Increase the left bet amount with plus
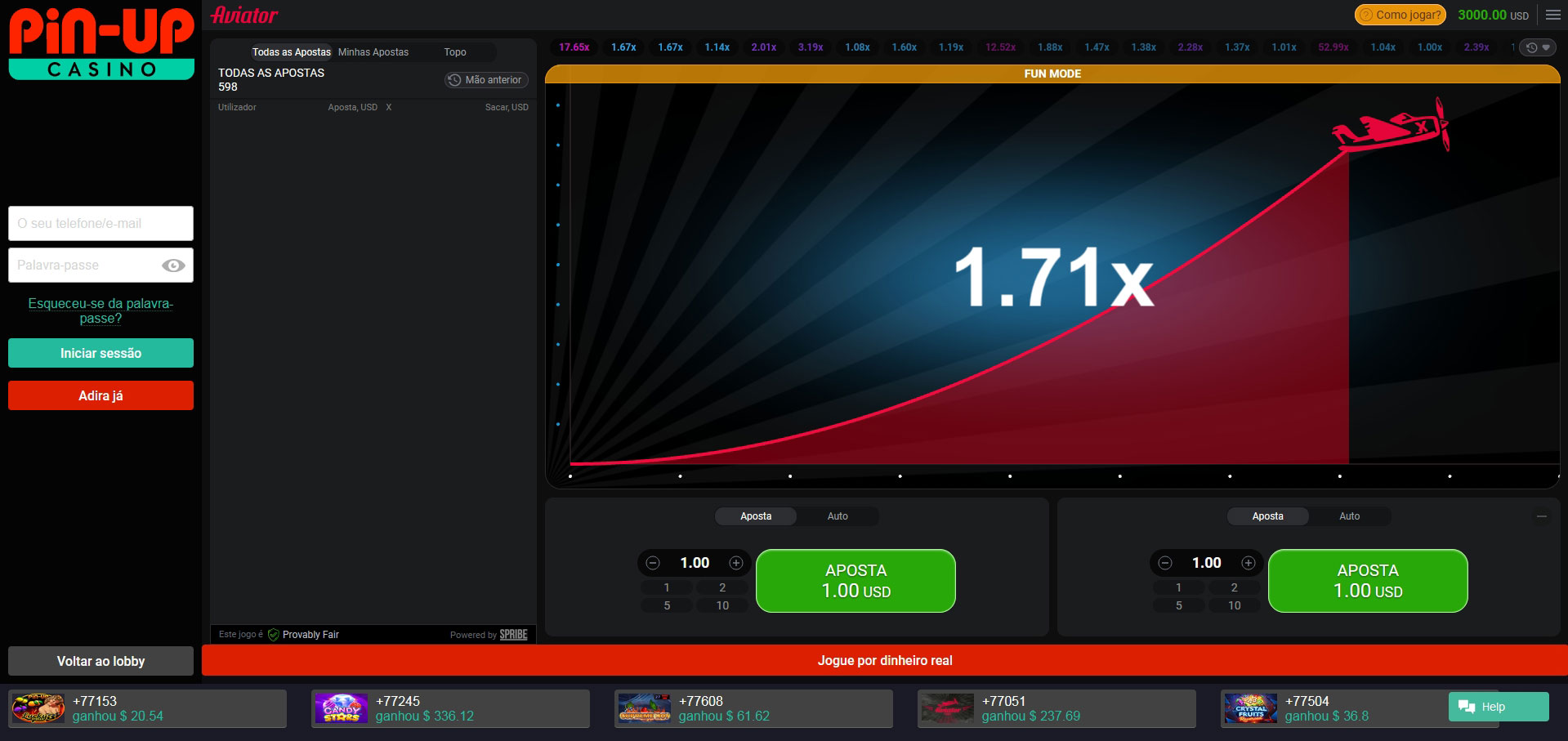This screenshot has height=741, width=1568. (x=736, y=563)
